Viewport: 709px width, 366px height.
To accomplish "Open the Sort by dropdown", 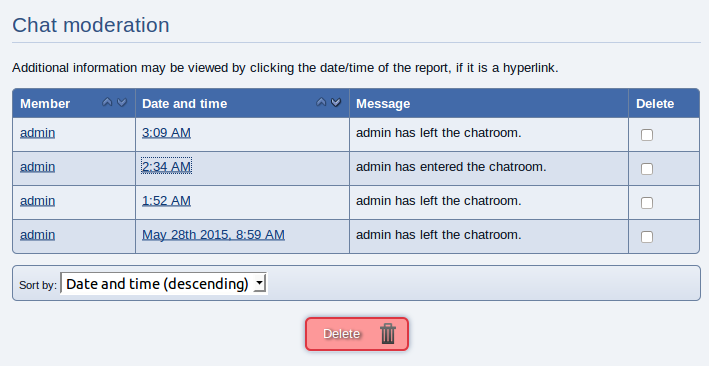I will click(164, 284).
